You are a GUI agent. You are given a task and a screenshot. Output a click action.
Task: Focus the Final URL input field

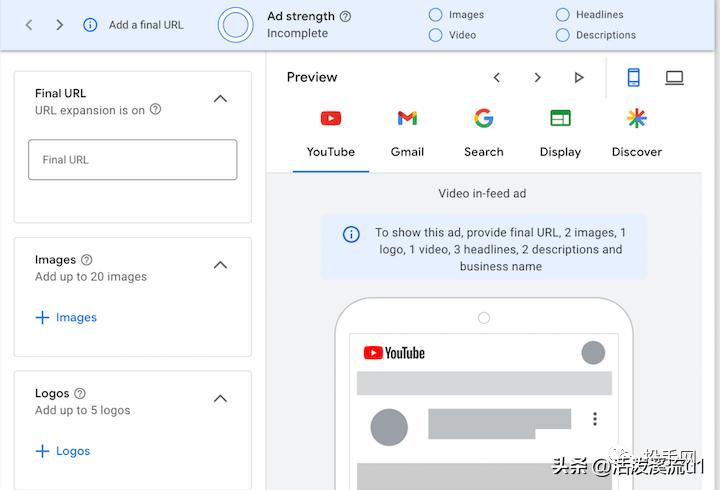[133, 159]
